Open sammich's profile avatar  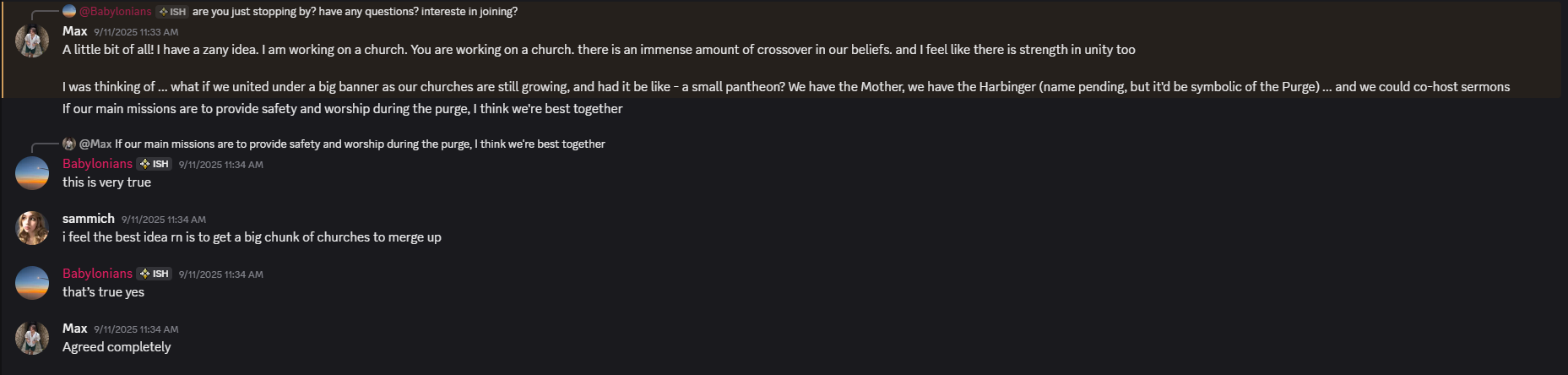(x=32, y=228)
